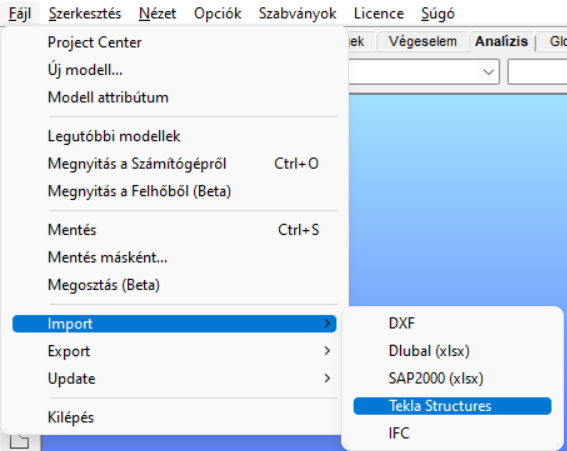Image resolution: width=567 pixels, height=451 pixels.
Task: Open the Import submenu entry
Action: click(174, 324)
